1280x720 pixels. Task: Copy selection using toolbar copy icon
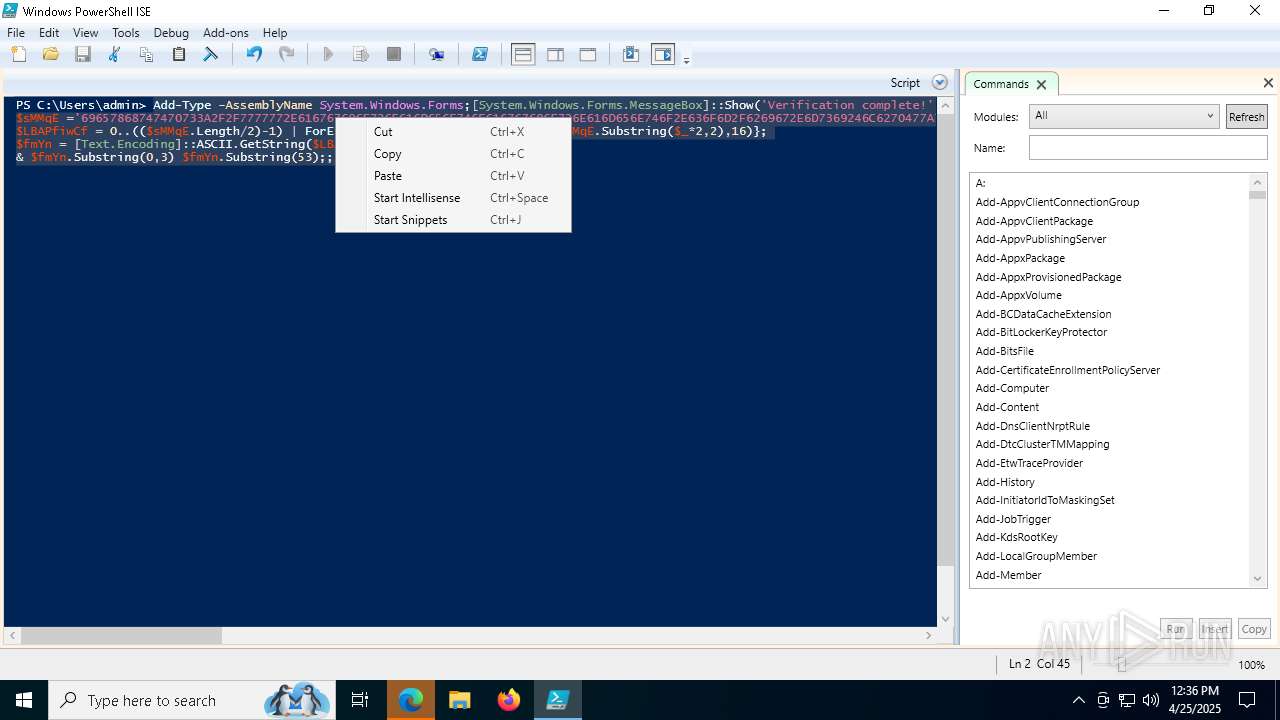(147, 55)
